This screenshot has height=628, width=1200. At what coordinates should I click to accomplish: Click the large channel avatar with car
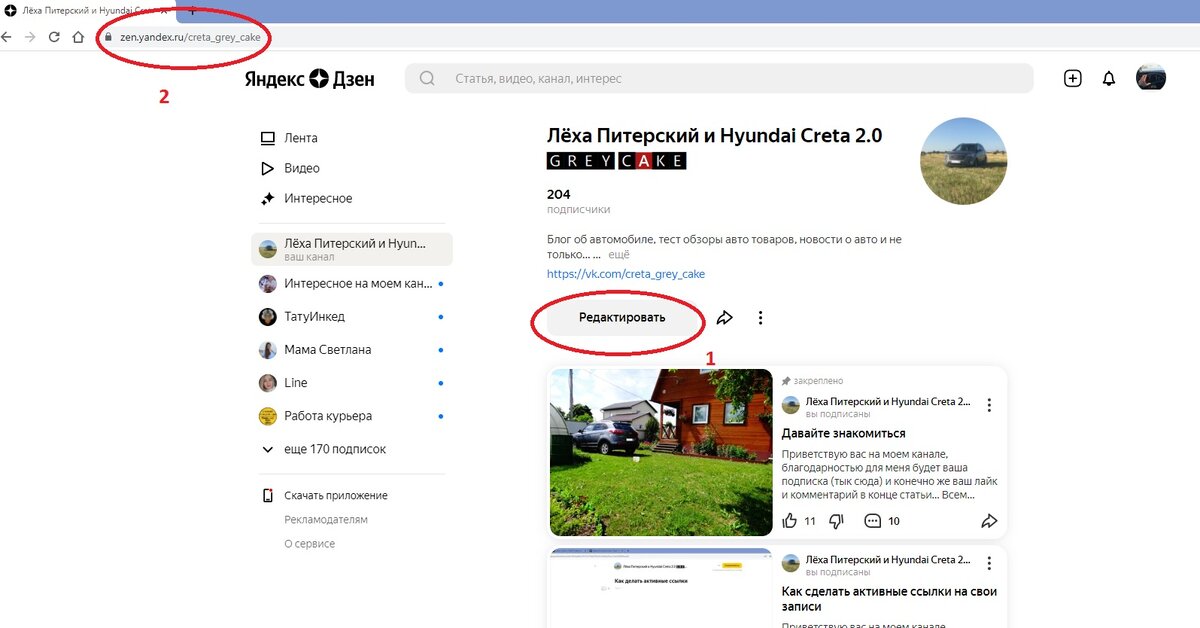point(963,161)
